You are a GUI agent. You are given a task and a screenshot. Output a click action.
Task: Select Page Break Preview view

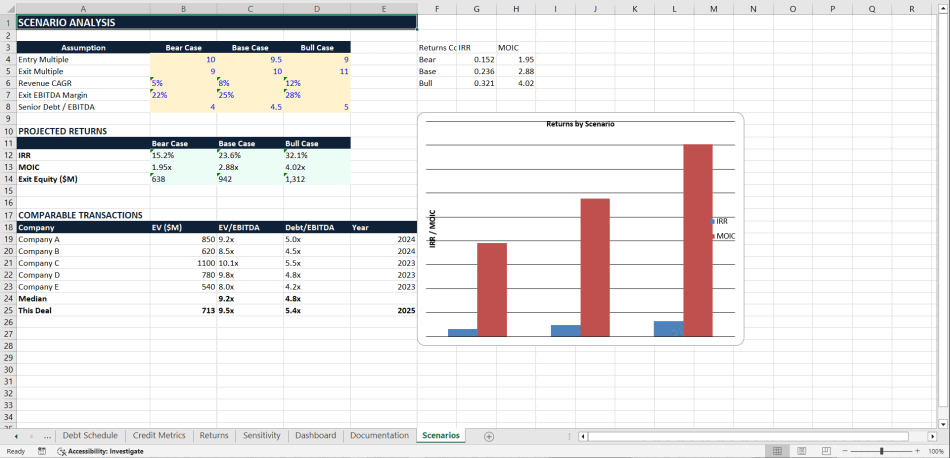[x=825, y=451]
